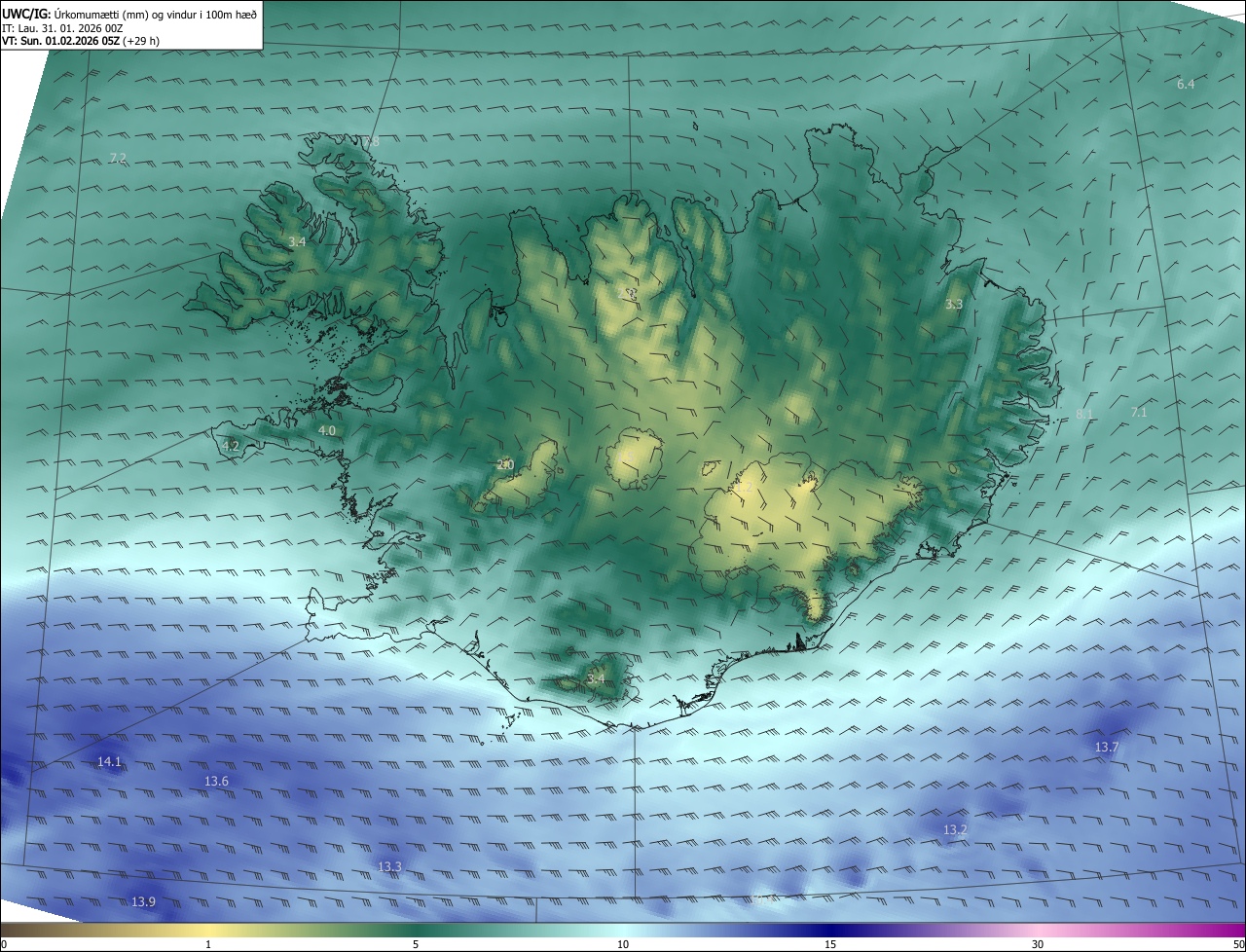Viewport: 1246px width, 952px height.
Task: Click the '0' tick label on the color scale
Action: click(x=4, y=944)
